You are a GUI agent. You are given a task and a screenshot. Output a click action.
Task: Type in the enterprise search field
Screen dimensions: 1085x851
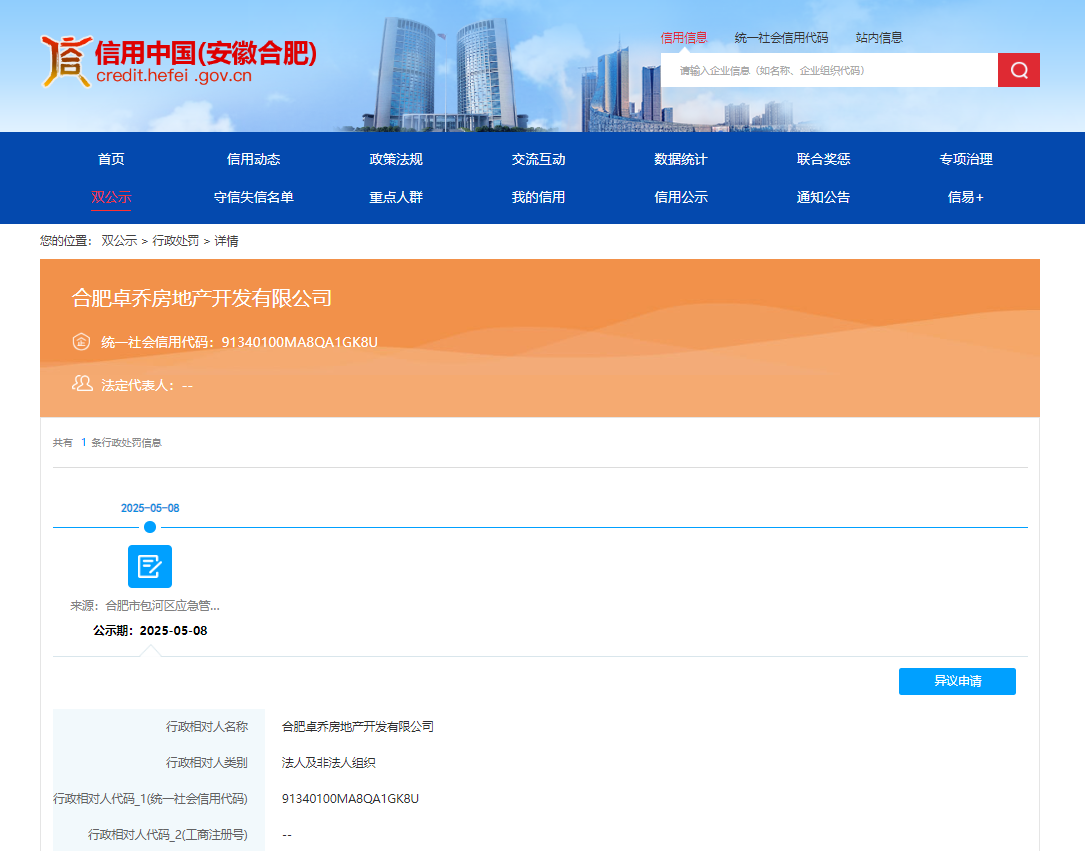pyautogui.click(x=828, y=70)
